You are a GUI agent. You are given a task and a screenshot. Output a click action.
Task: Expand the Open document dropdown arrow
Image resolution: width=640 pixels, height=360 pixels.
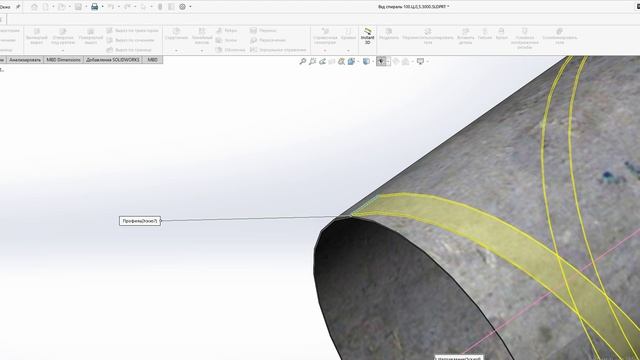point(70,7)
